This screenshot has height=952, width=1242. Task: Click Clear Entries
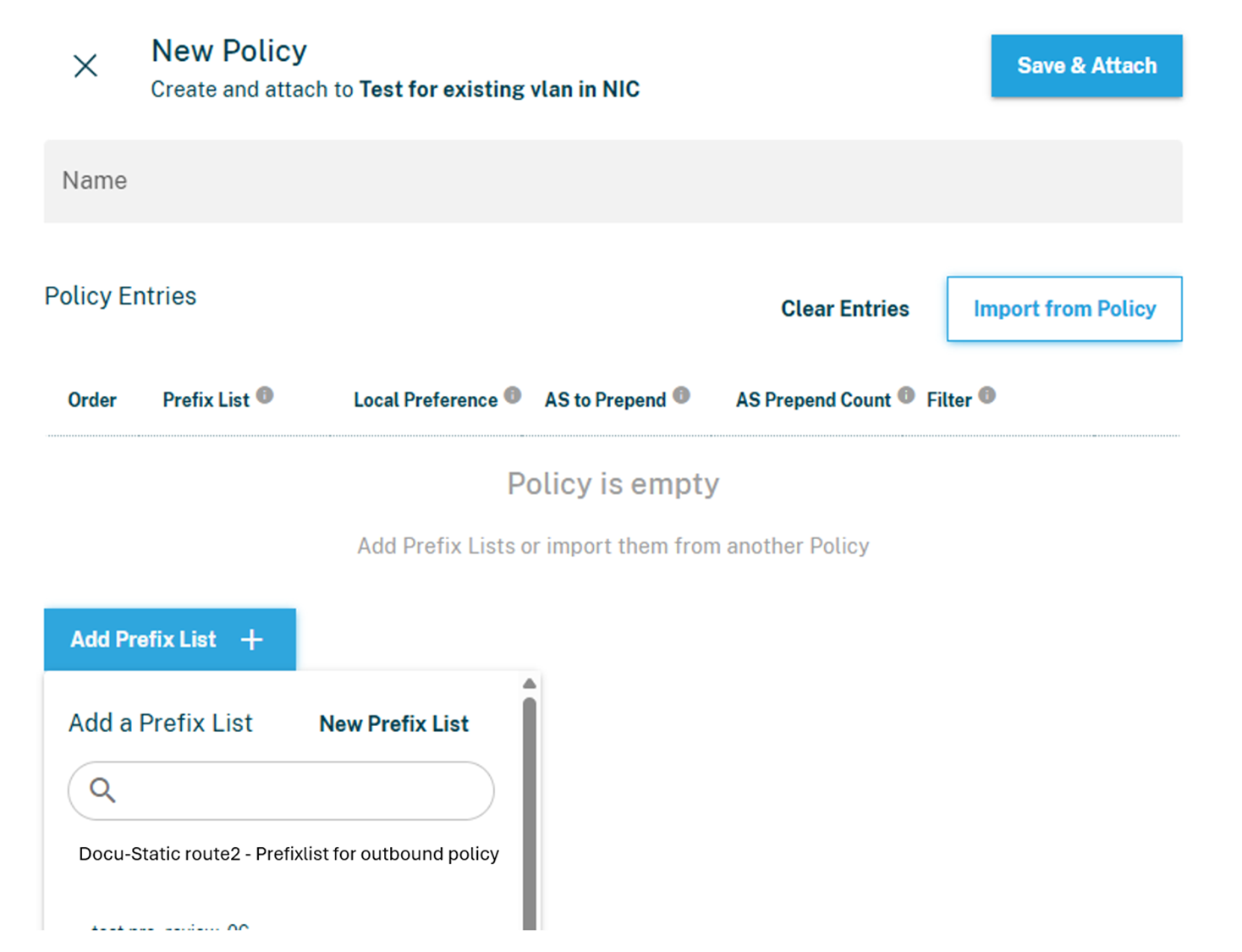(x=844, y=309)
